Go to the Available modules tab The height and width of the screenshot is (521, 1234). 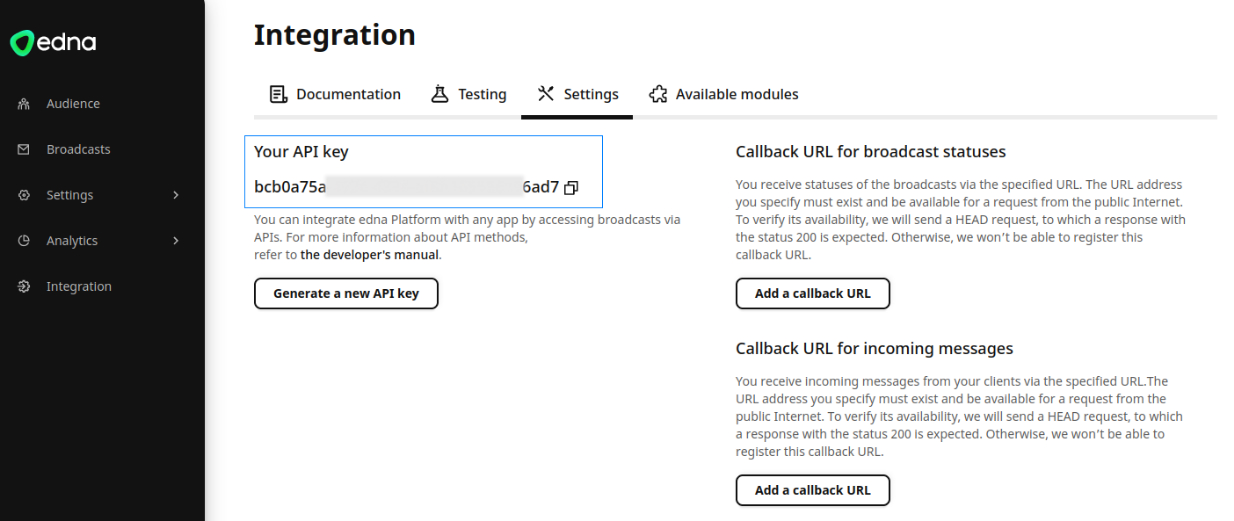724,94
